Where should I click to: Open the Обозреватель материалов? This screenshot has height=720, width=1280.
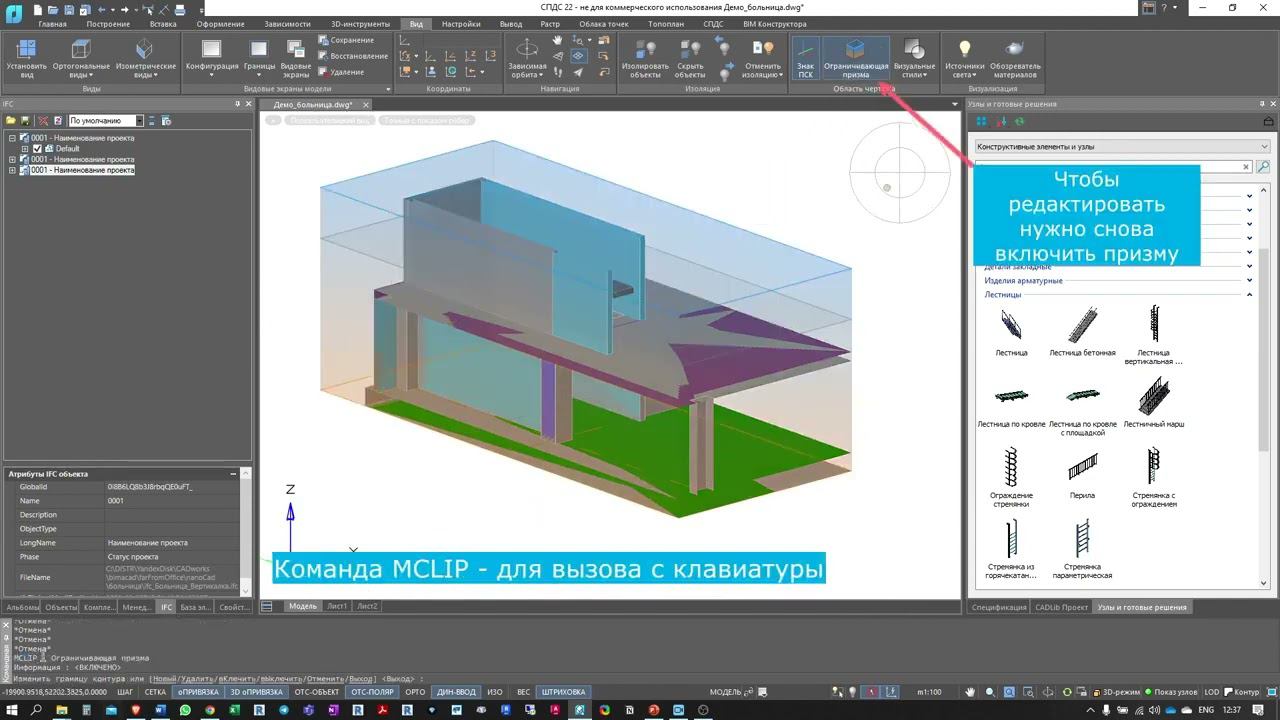coord(1012,57)
